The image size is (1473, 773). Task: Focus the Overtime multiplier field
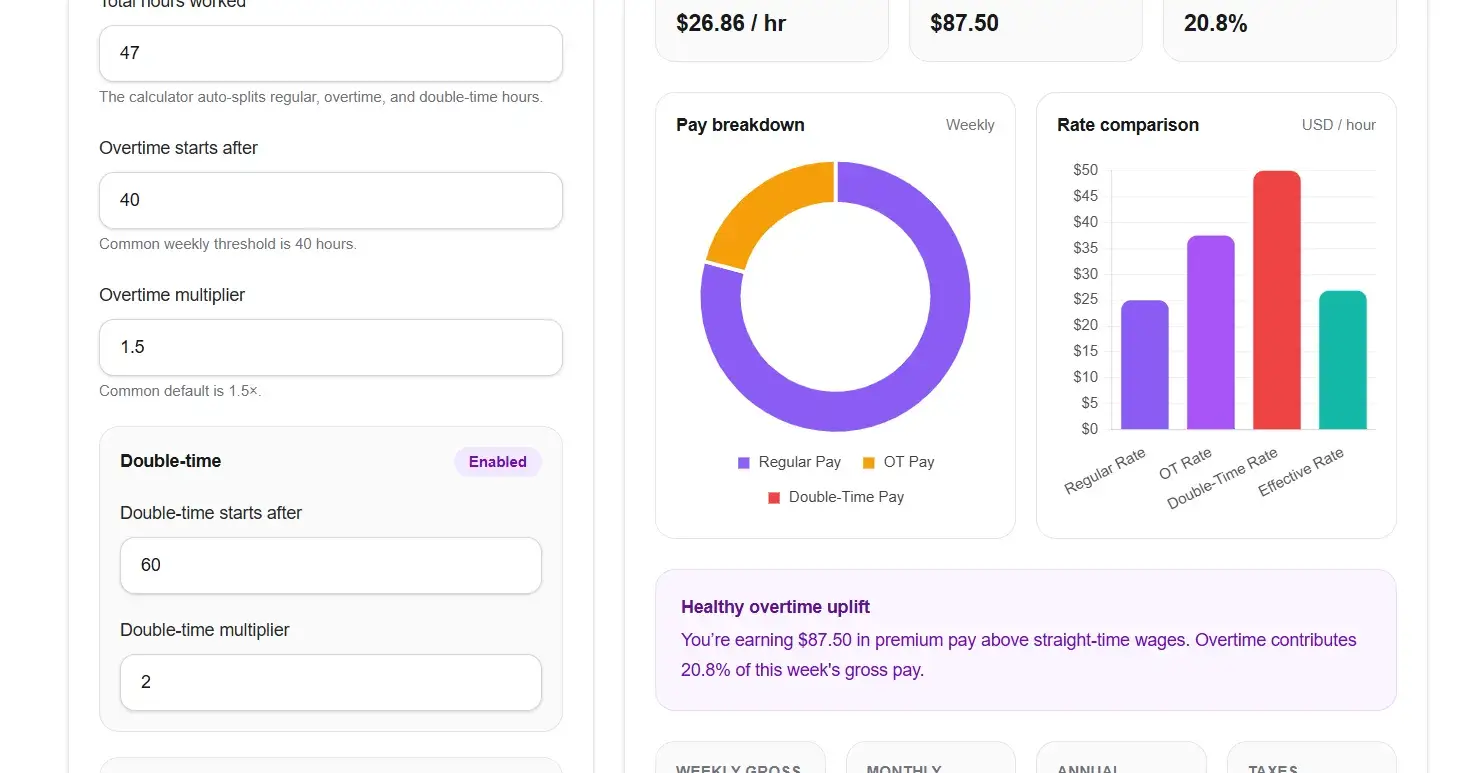(330, 347)
